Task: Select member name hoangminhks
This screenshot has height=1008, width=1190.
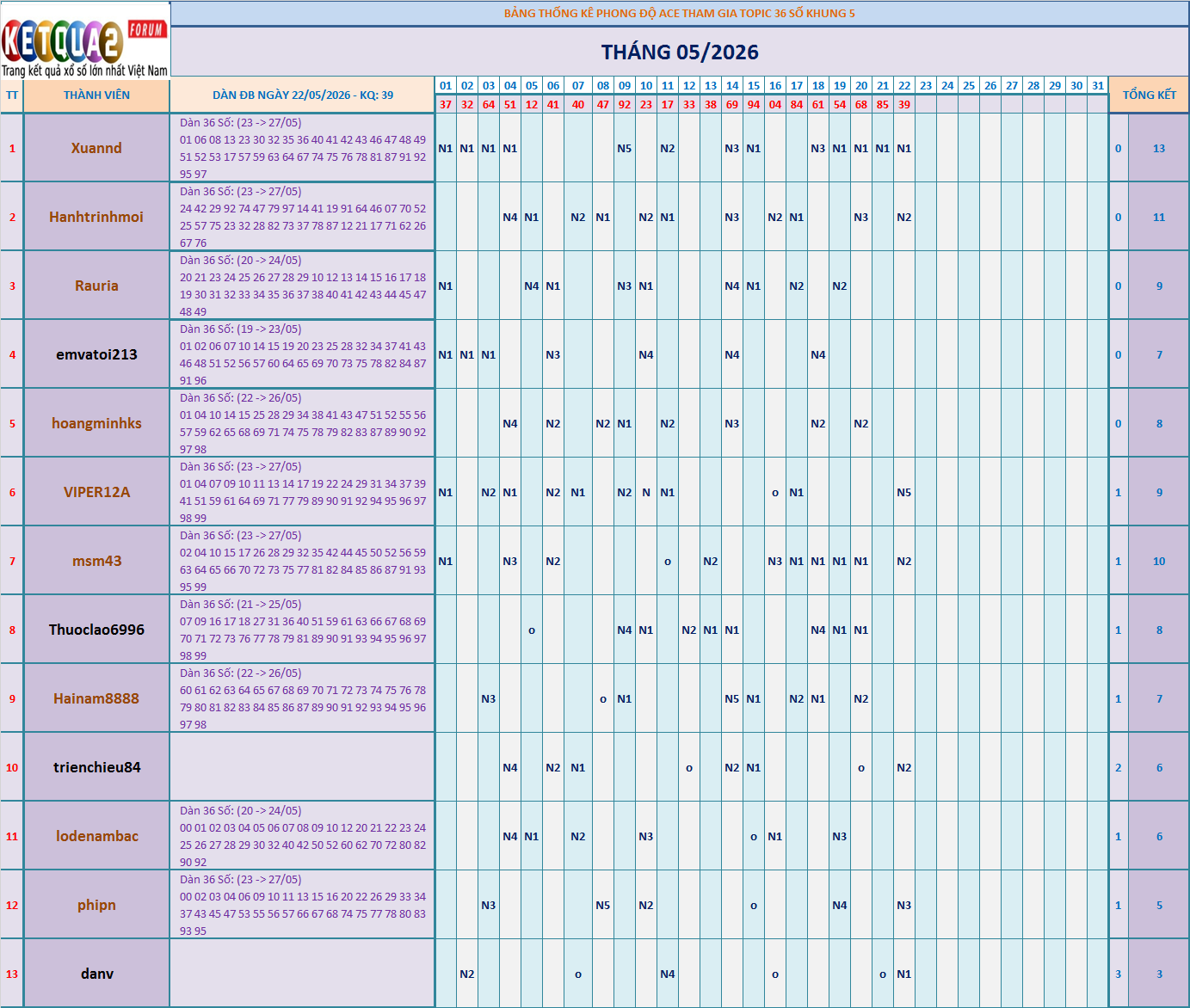Action: (96, 423)
